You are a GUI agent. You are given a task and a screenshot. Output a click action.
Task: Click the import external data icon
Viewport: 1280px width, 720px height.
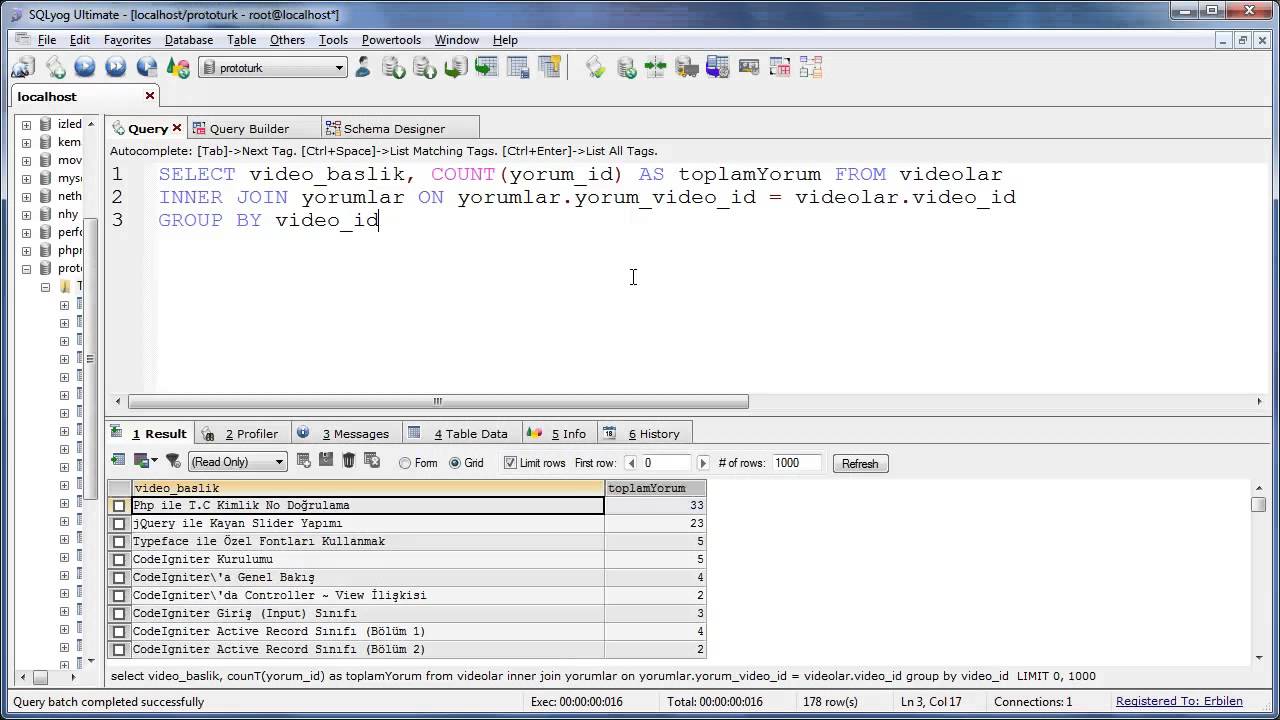394,67
